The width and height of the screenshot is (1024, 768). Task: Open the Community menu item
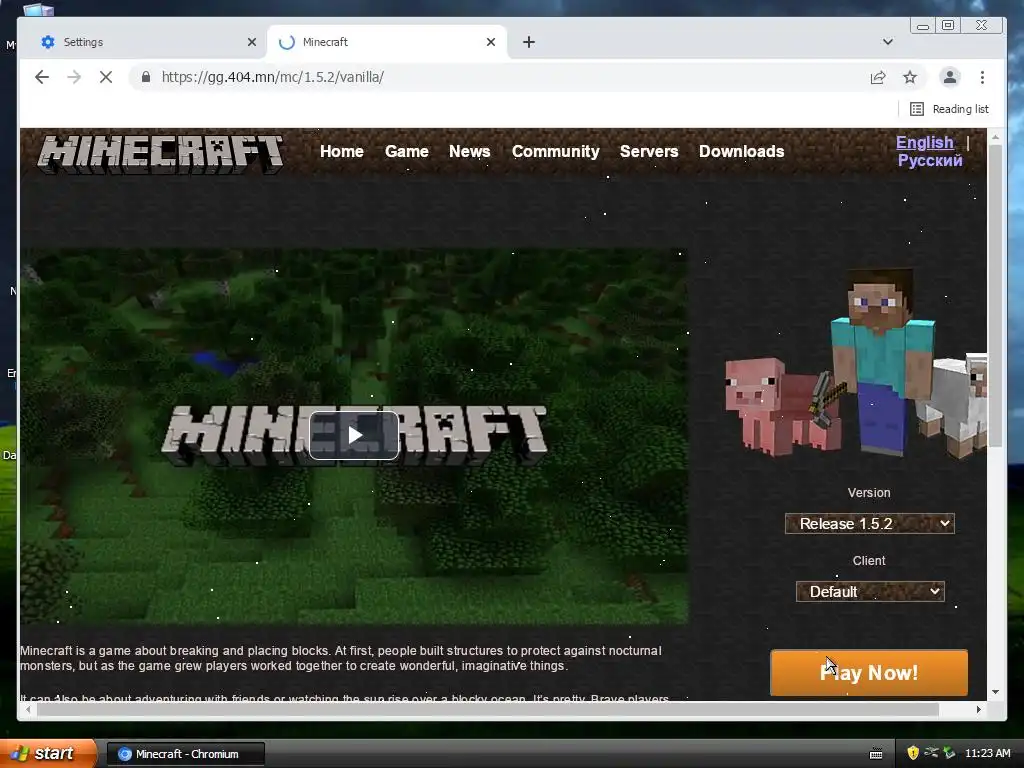pos(556,152)
